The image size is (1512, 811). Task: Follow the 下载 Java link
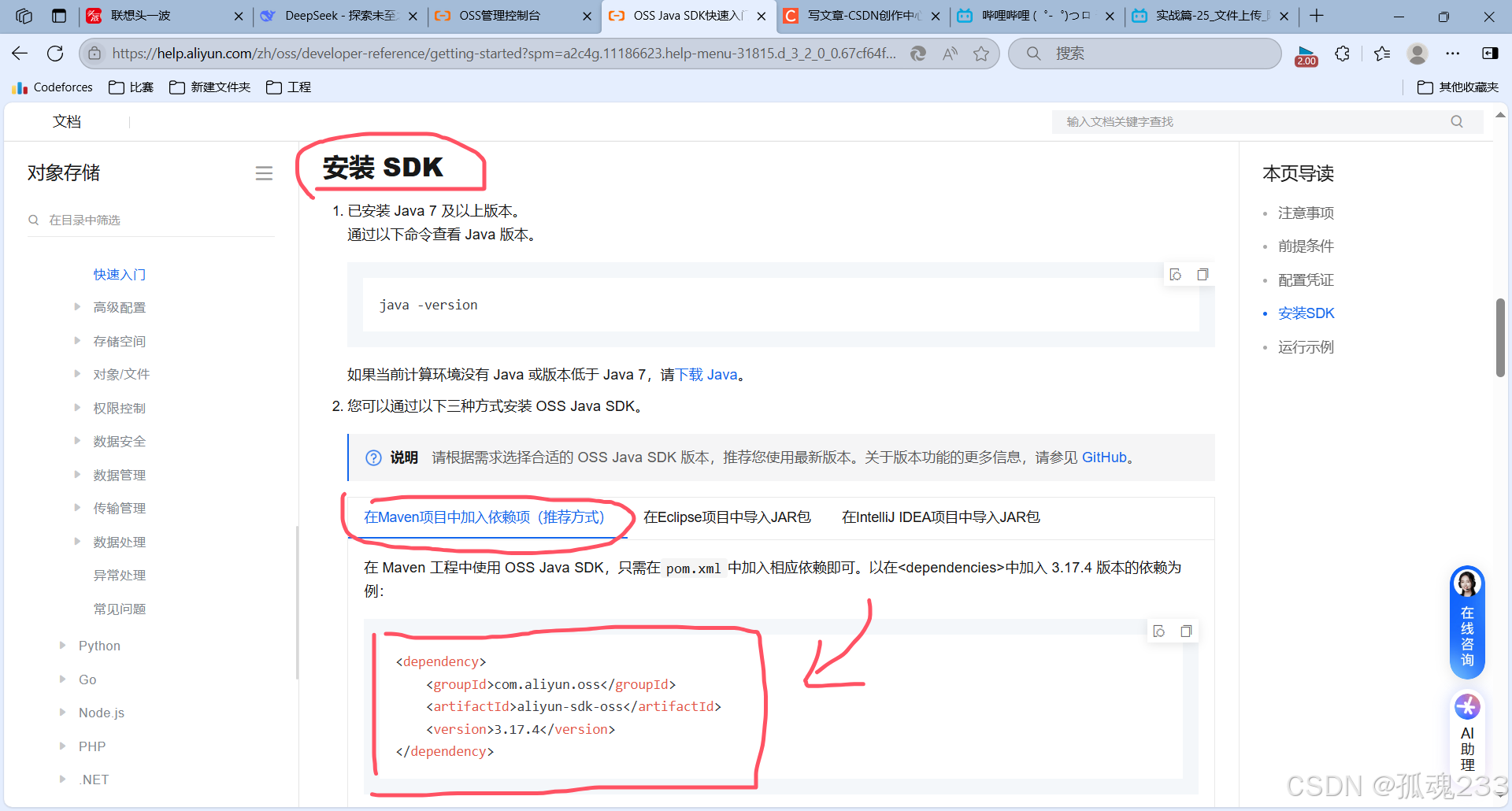tap(707, 375)
